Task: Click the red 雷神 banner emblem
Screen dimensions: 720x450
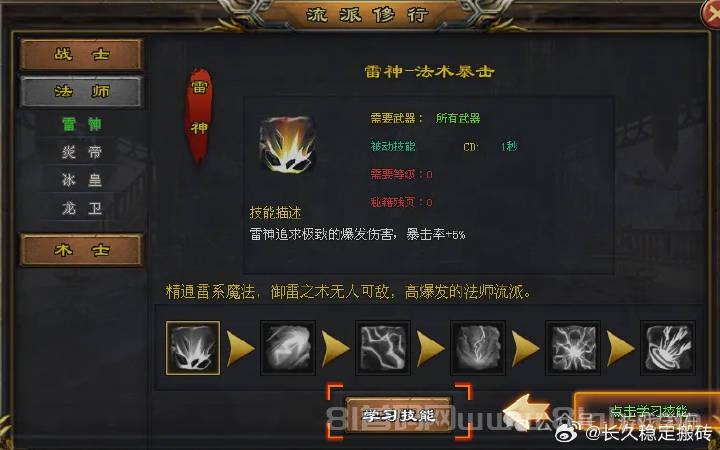Action: point(199,116)
